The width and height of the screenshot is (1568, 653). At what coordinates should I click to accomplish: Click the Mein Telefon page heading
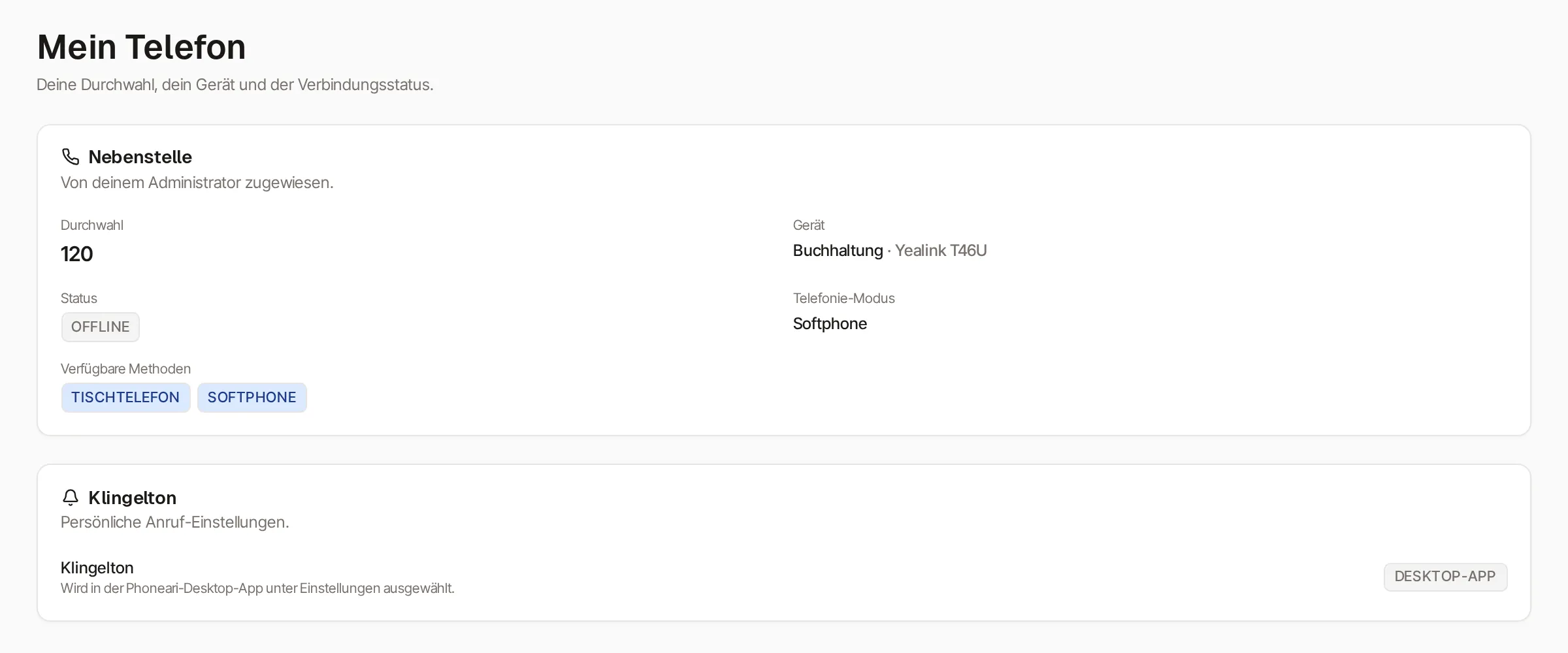point(141,47)
